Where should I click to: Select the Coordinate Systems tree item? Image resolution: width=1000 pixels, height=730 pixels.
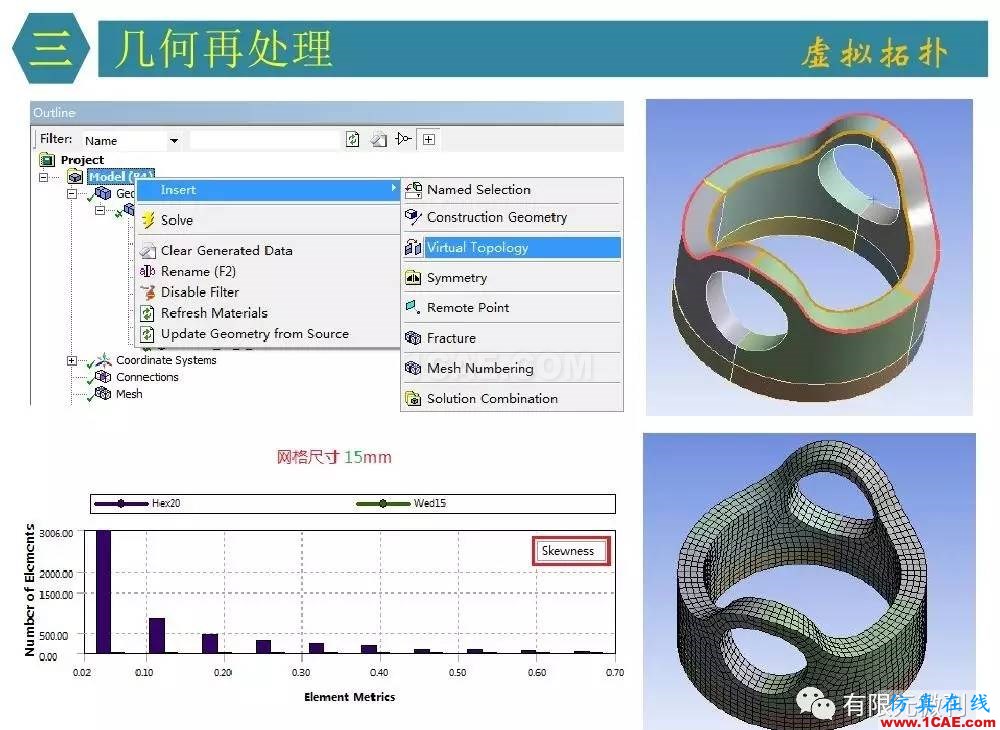166,360
